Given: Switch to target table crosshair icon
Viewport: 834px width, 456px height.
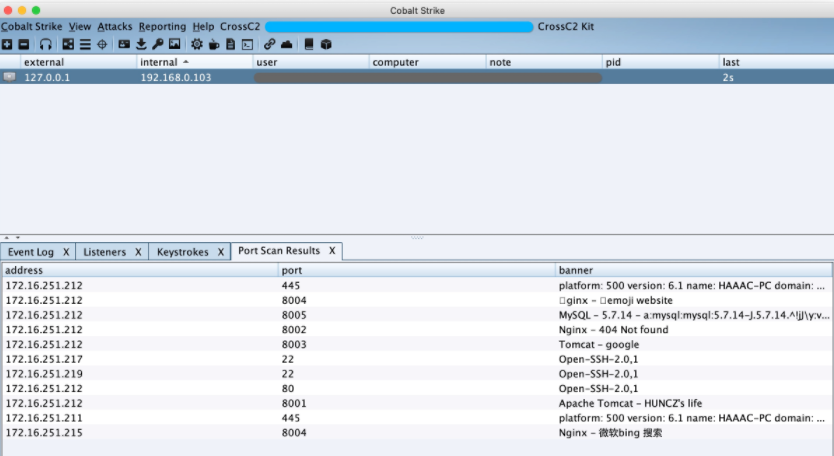Looking at the screenshot, I should pyautogui.click(x=102, y=44).
